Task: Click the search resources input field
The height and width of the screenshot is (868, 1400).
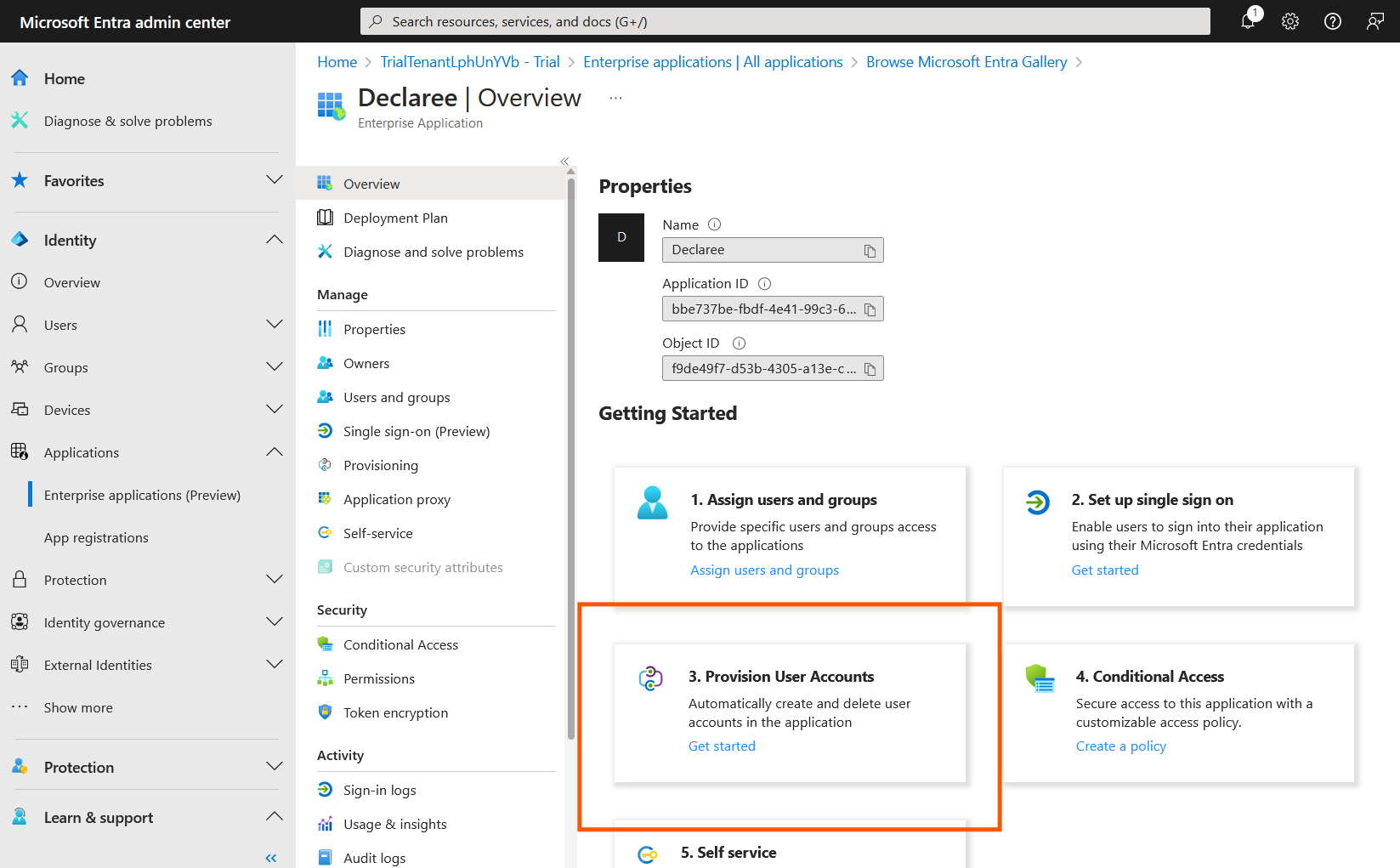Action: coord(785,21)
